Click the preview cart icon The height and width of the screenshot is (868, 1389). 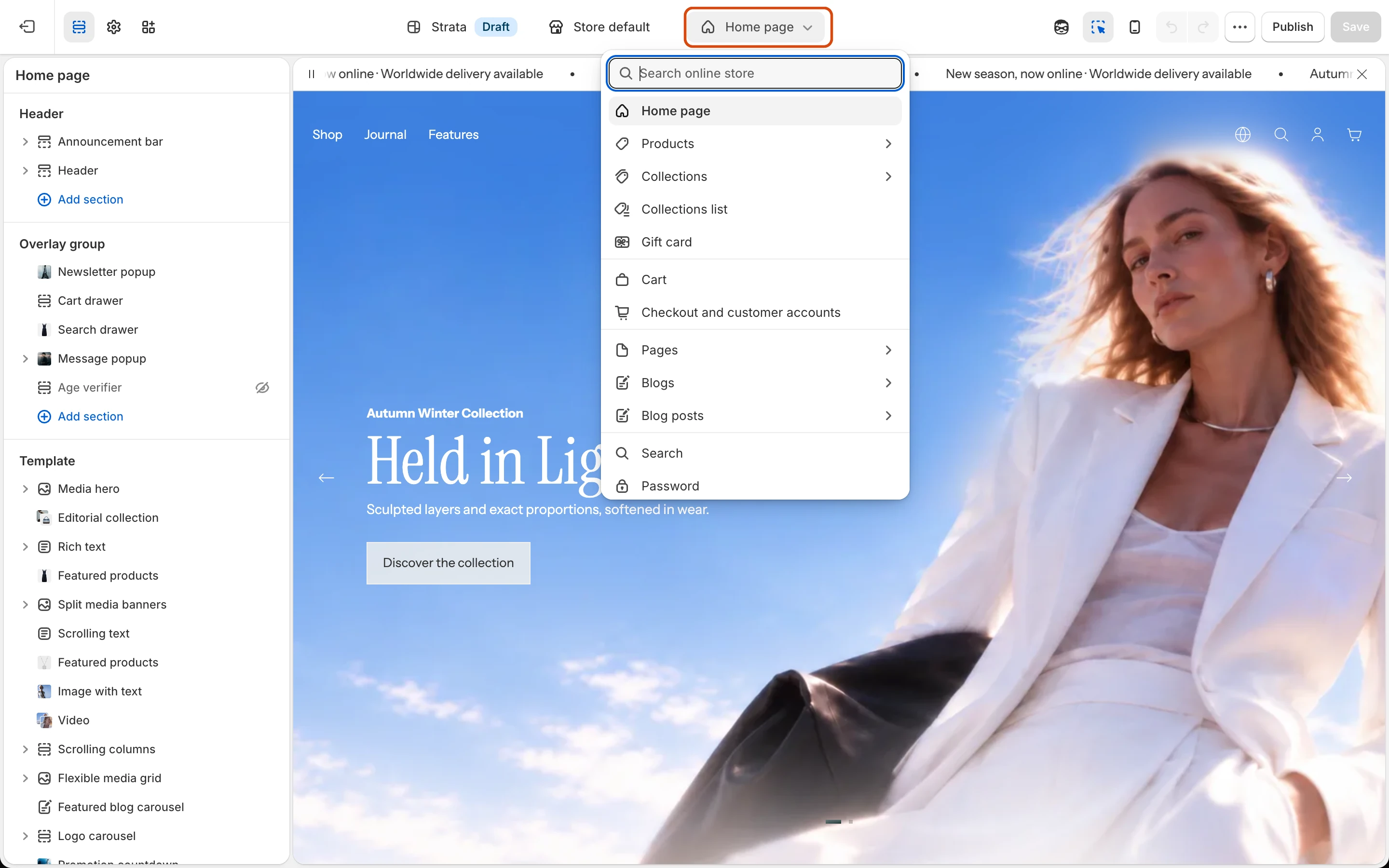tap(1355, 135)
